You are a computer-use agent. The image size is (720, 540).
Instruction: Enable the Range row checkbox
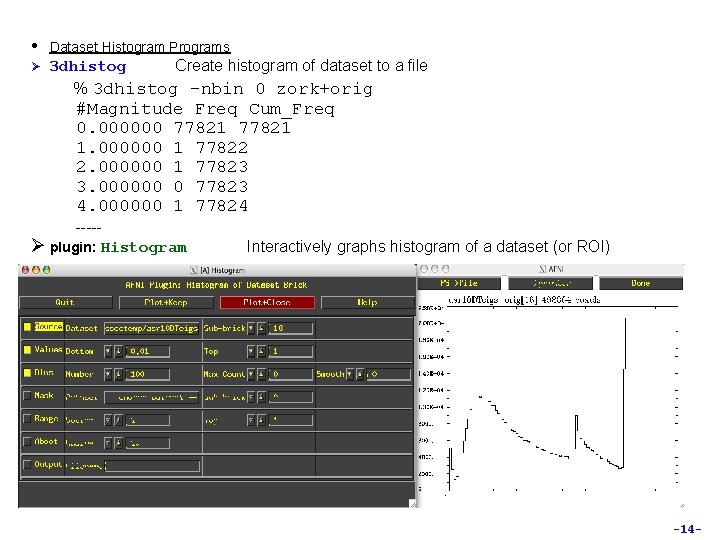click(x=27, y=418)
